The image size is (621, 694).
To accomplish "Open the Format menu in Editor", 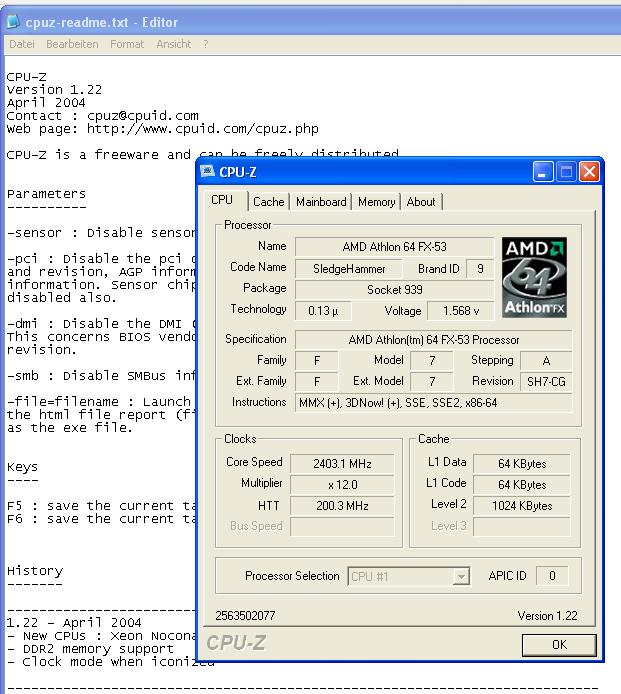I will click(127, 44).
